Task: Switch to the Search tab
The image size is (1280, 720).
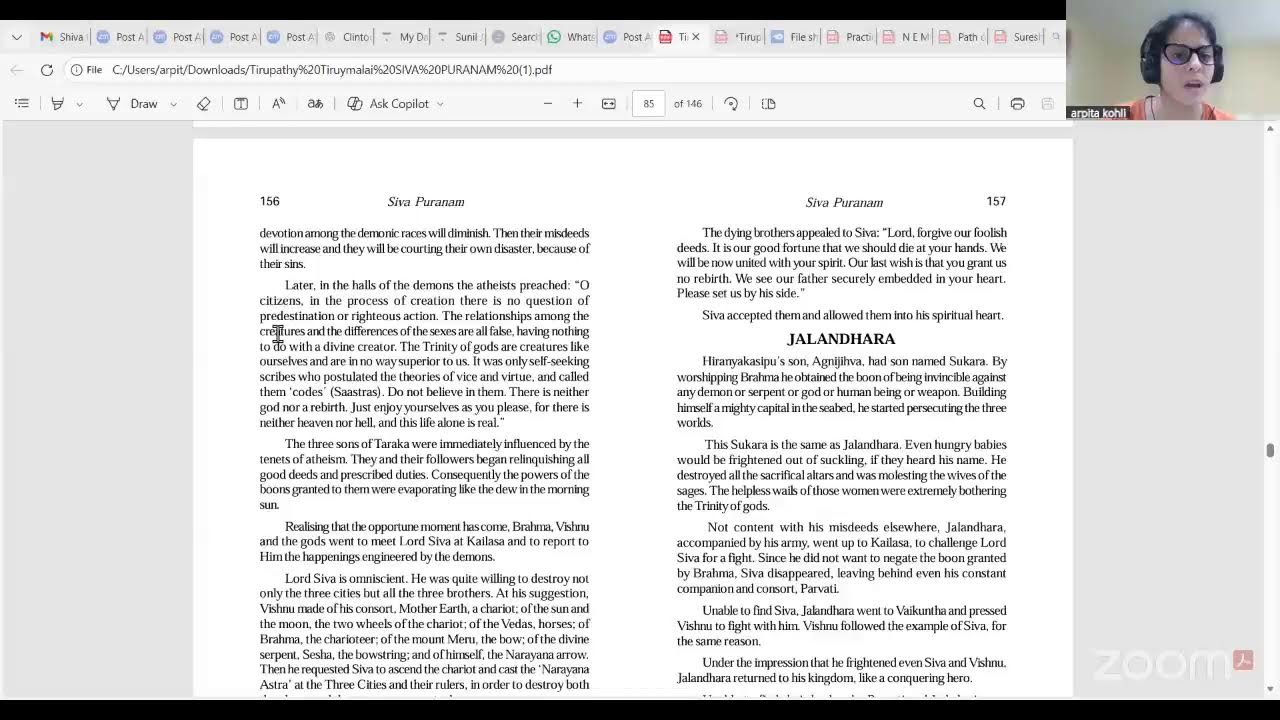Action: 516,37
